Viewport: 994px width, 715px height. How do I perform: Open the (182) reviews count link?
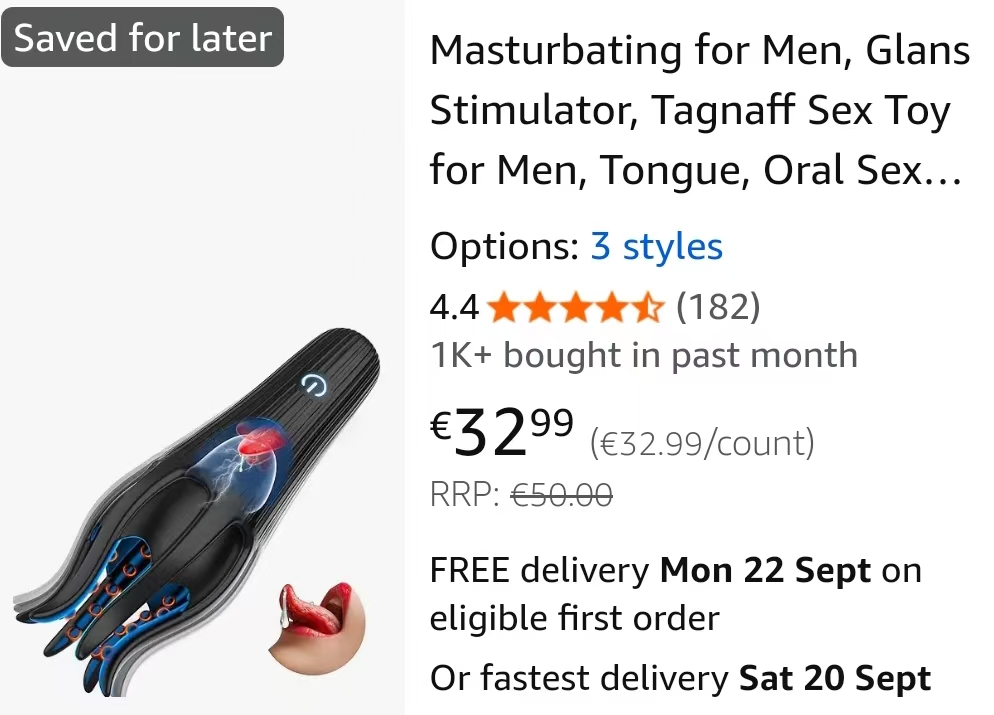718,307
